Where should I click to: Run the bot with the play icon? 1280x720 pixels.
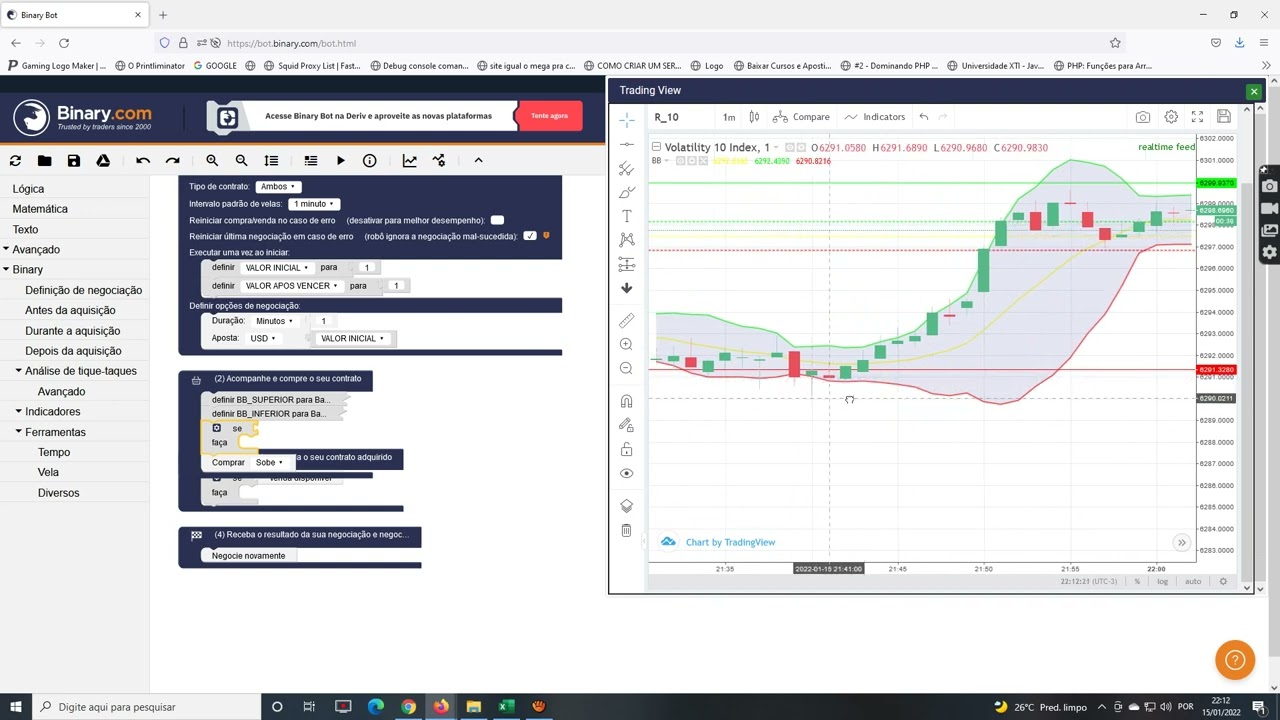(340, 160)
